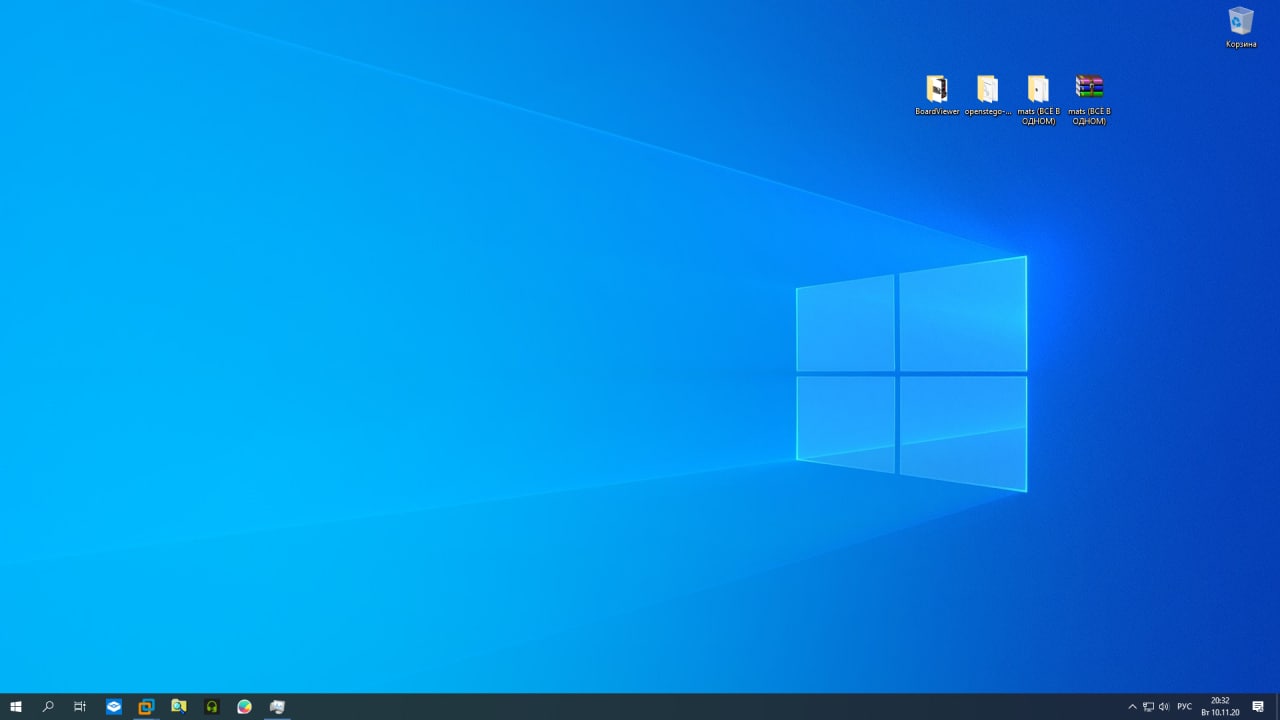Click the Show Desktop sliver at the taskbar edge
Image resolution: width=1280 pixels, height=720 pixels.
point(1277,707)
